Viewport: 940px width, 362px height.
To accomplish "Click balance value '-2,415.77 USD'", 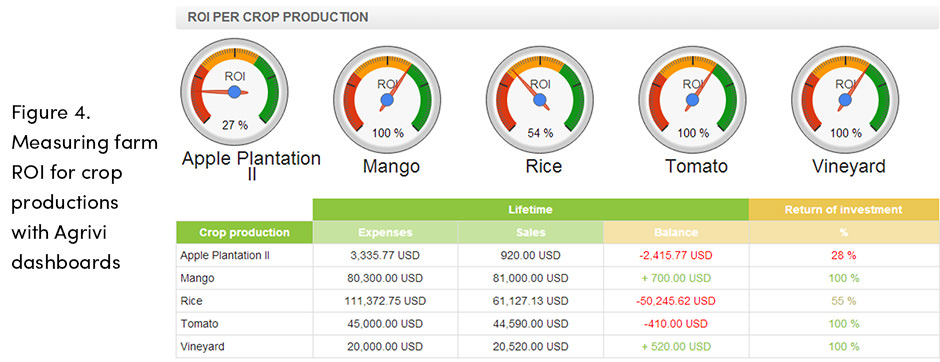I will click(x=676, y=255).
